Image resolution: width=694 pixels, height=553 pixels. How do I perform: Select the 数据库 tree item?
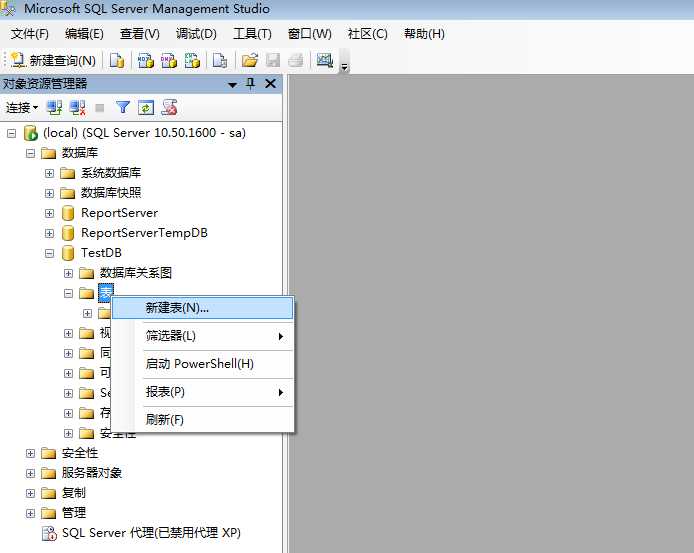pos(80,153)
